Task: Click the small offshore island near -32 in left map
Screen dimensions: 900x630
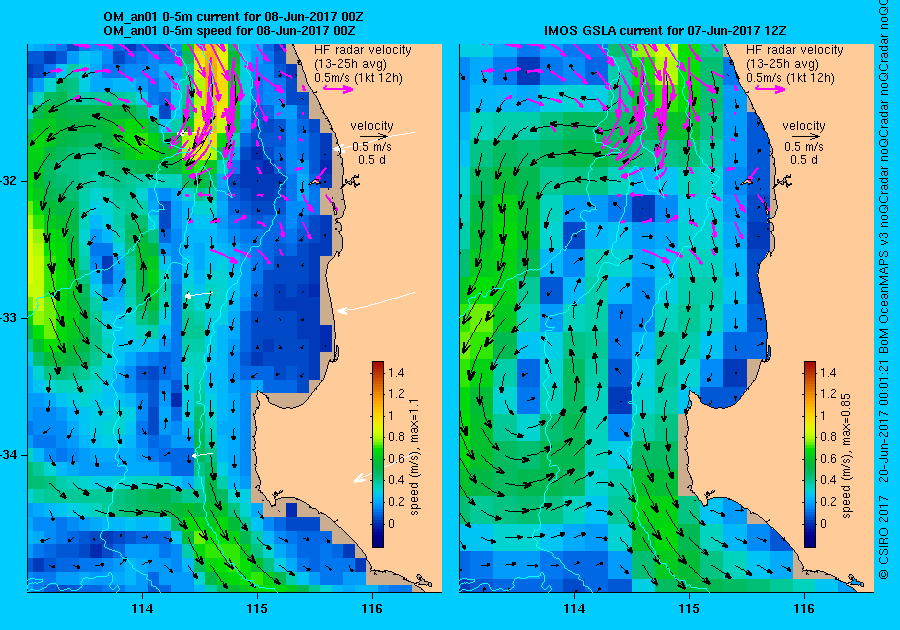Action: 315,182
